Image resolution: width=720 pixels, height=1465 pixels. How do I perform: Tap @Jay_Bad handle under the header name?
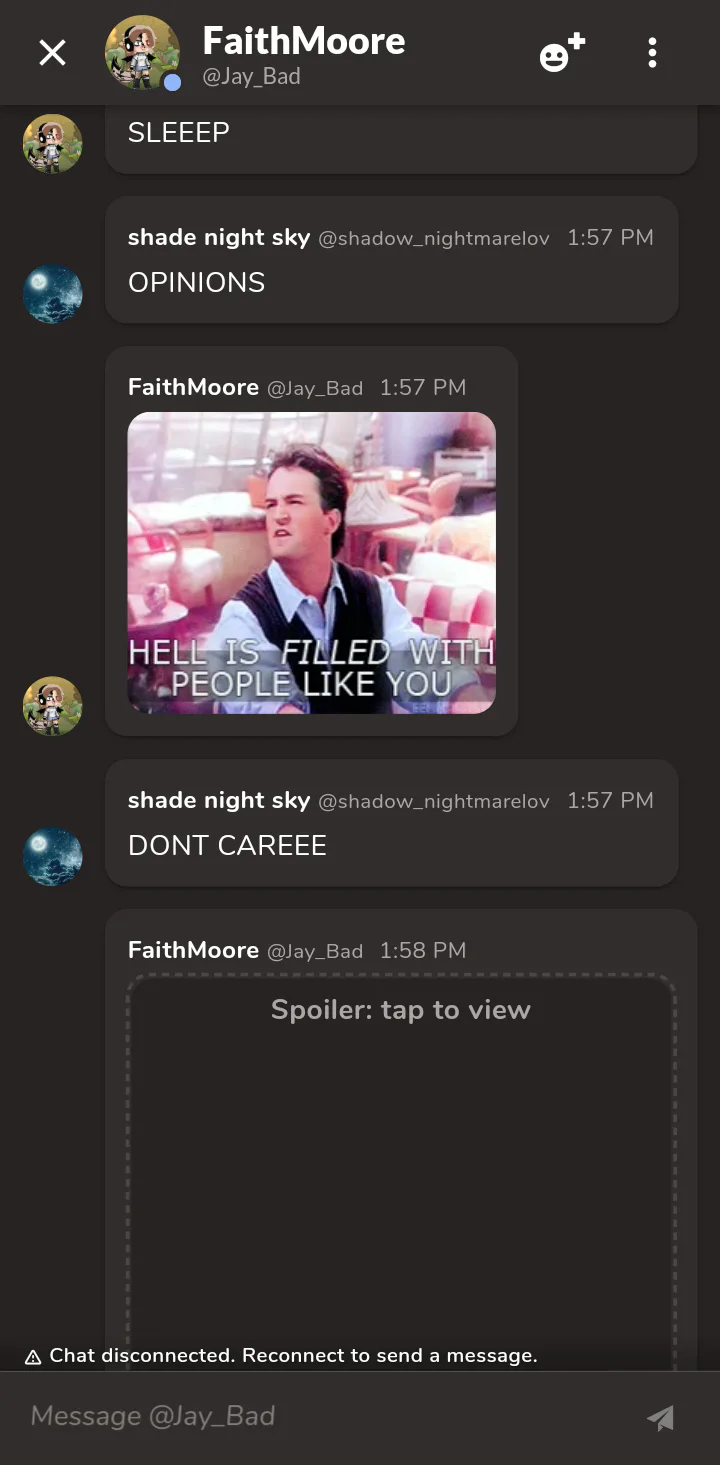pos(251,77)
